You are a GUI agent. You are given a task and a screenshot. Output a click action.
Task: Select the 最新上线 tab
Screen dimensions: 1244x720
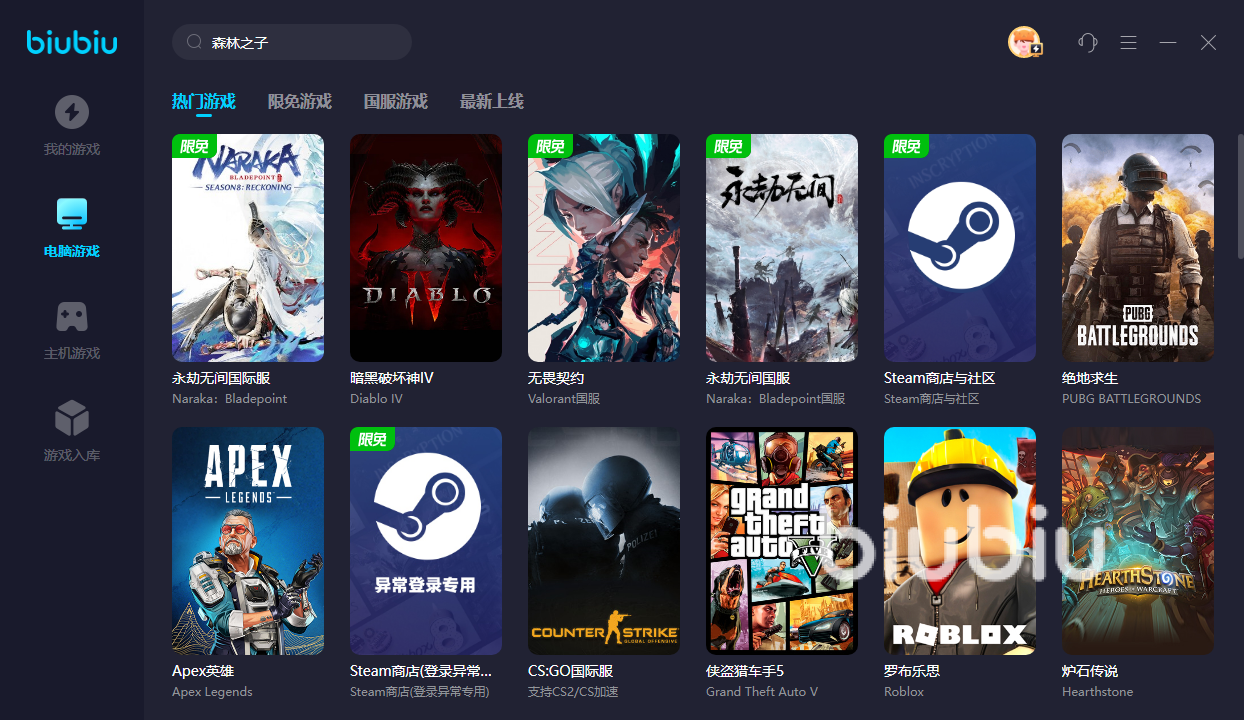pyautogui.click(x=491, y=101)
